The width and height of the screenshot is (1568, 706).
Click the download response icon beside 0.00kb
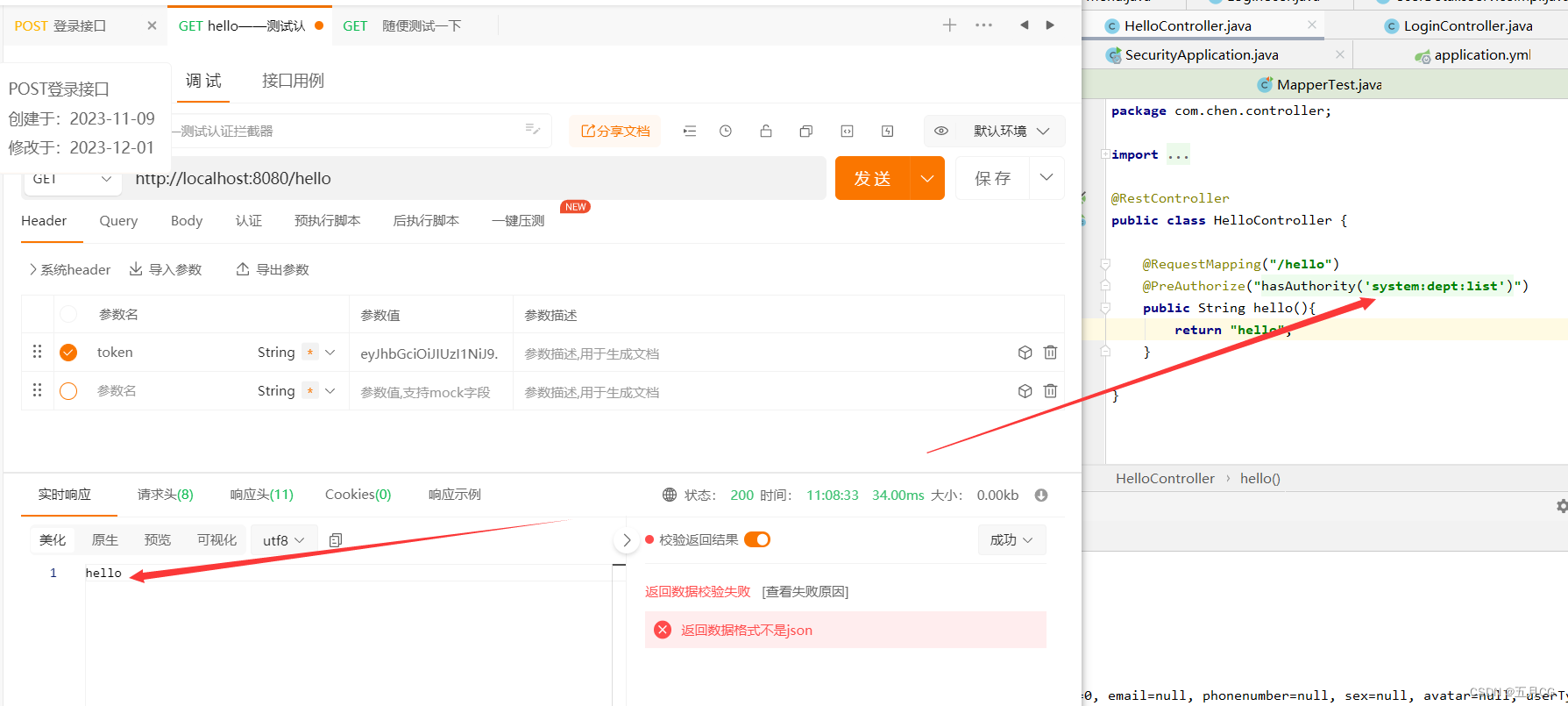pos(1041,495)
